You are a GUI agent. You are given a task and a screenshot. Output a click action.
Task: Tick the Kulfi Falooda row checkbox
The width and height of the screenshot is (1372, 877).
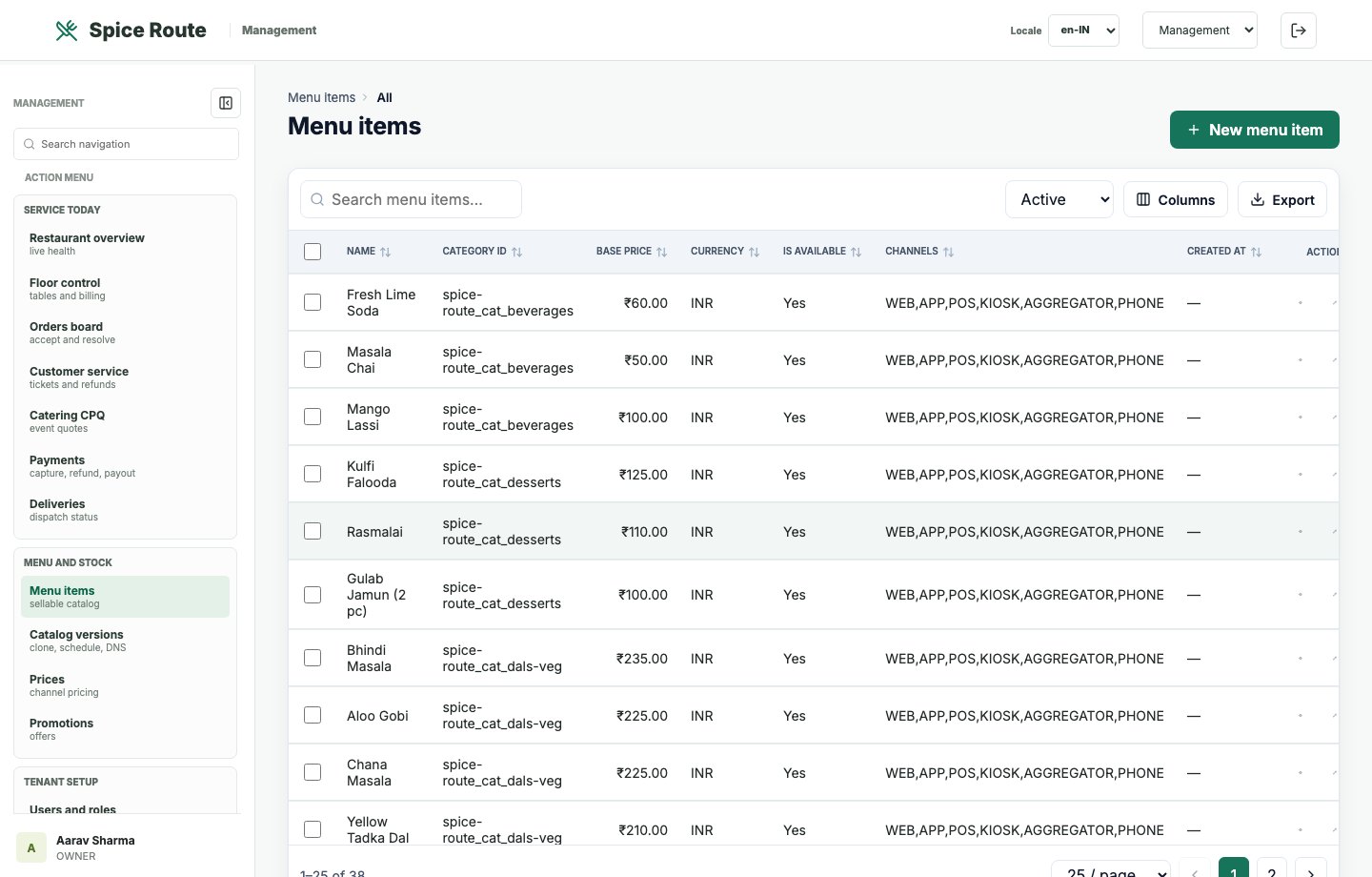313,474
